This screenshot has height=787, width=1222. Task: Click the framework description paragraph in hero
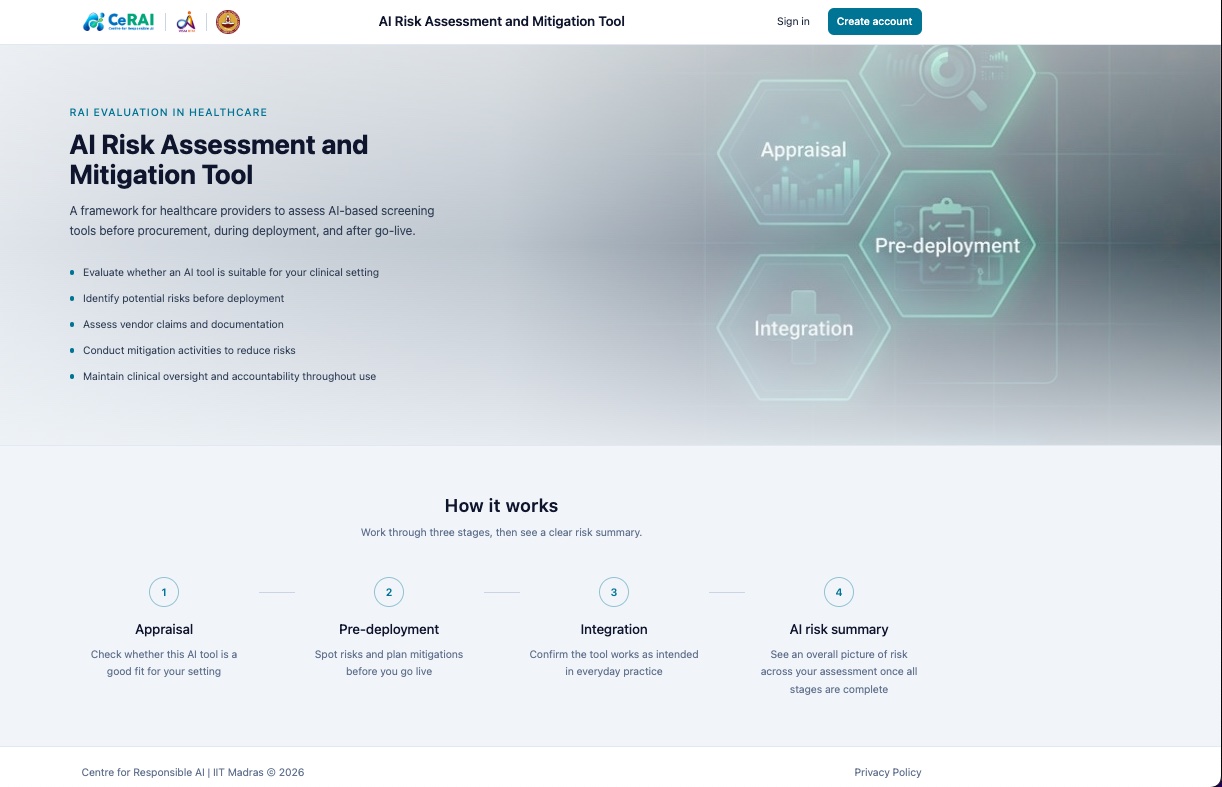pyautogui.click(x=252, y=221)
